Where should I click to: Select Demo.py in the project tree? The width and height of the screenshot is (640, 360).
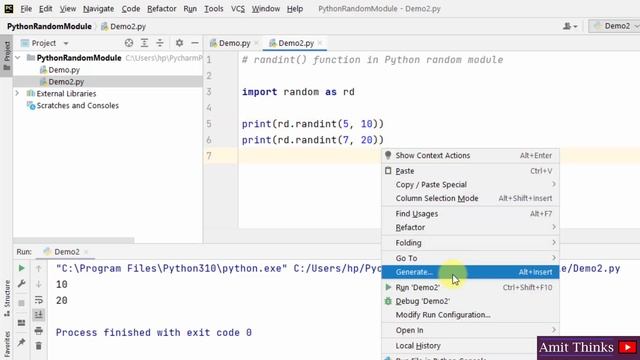(x=64, y=70)
